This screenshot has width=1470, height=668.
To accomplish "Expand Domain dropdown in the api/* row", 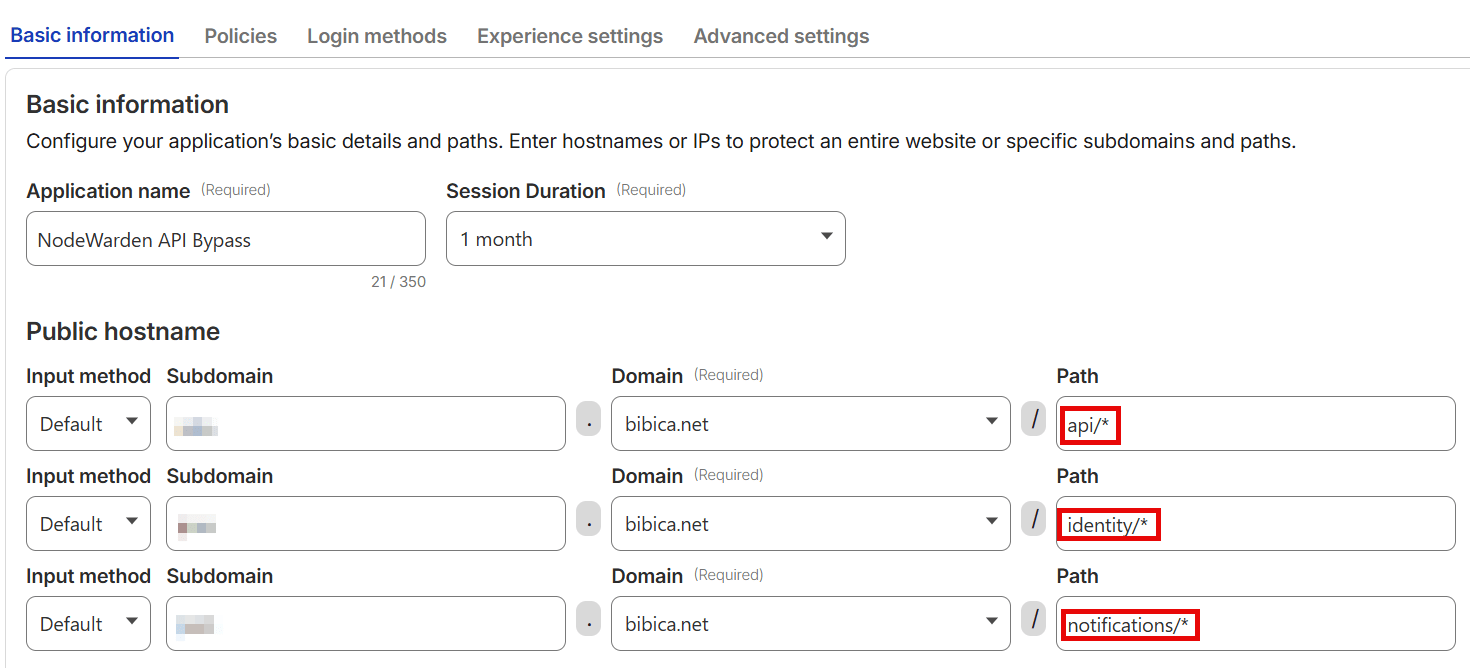I will (810, 424).
